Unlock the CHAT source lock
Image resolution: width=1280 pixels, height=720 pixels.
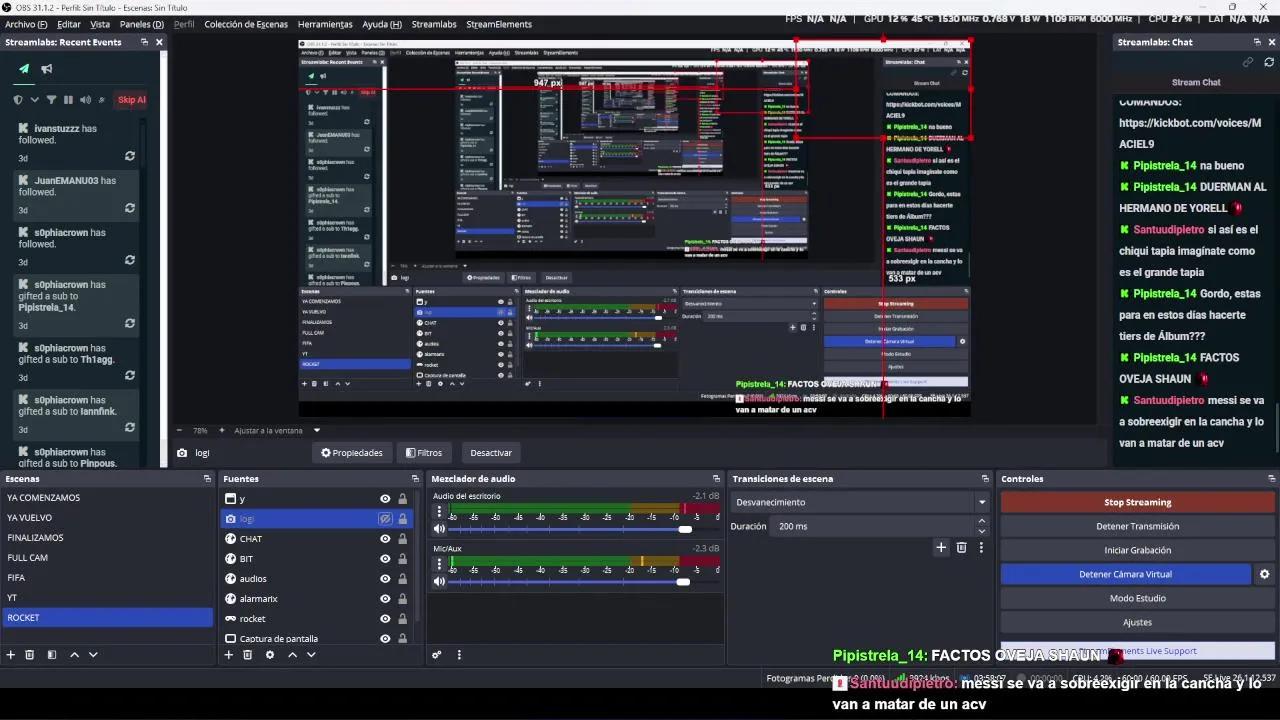[403, 539]
